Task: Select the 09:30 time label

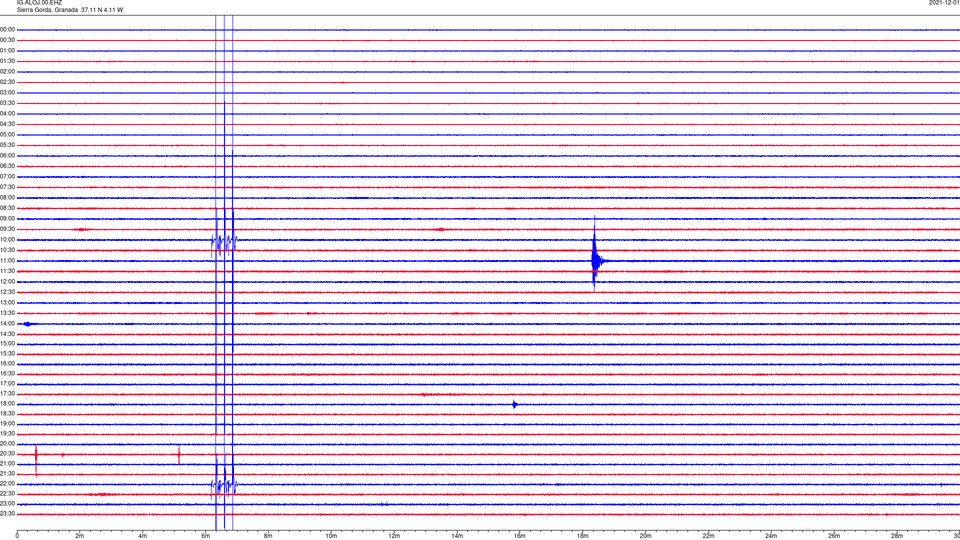Action: (x=7, y=229)
